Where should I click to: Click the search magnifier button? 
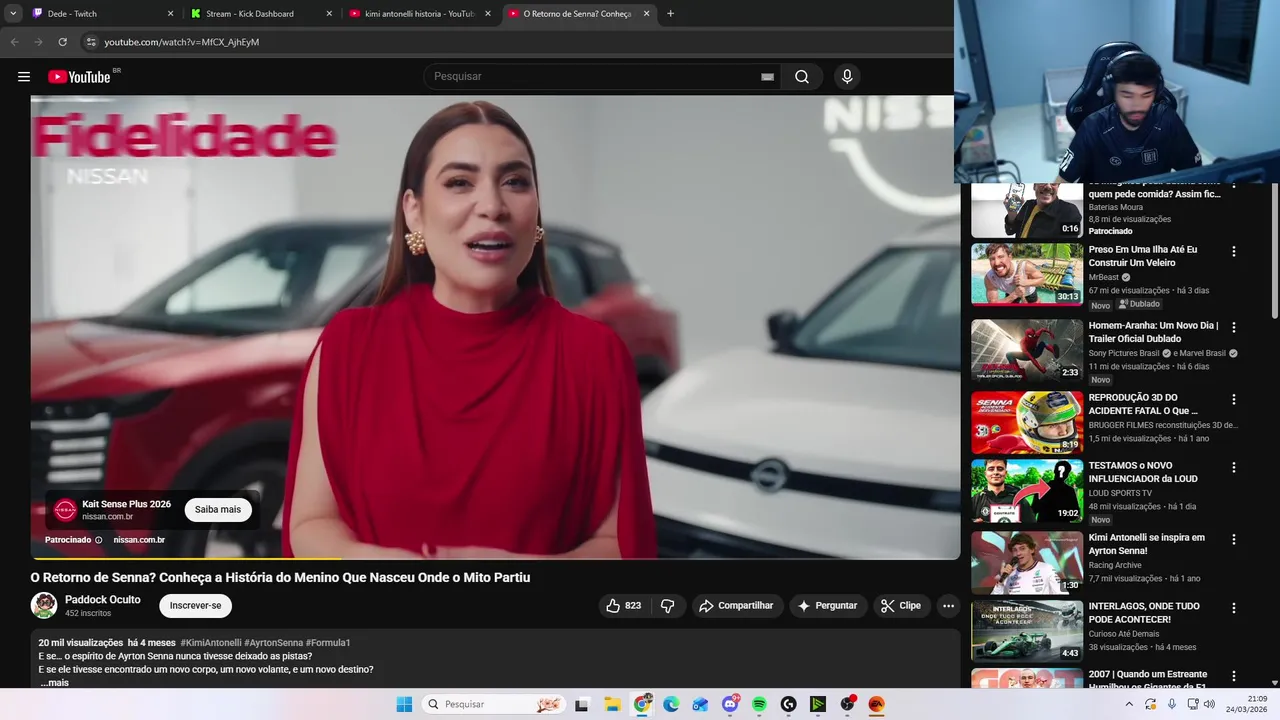(x=802, y=77)
